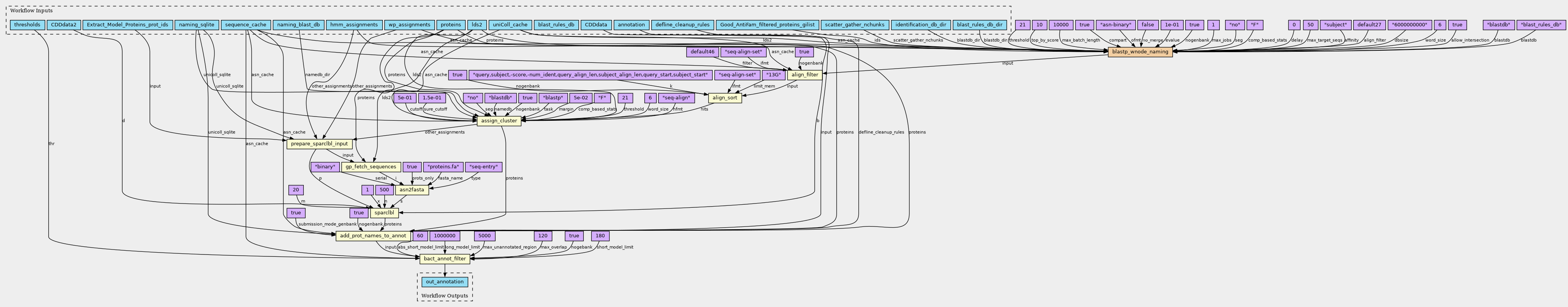Image resolution: width=1568 pixels, height=307 pixels.
Task: Click the 60 value node
Action: [419, 236]
